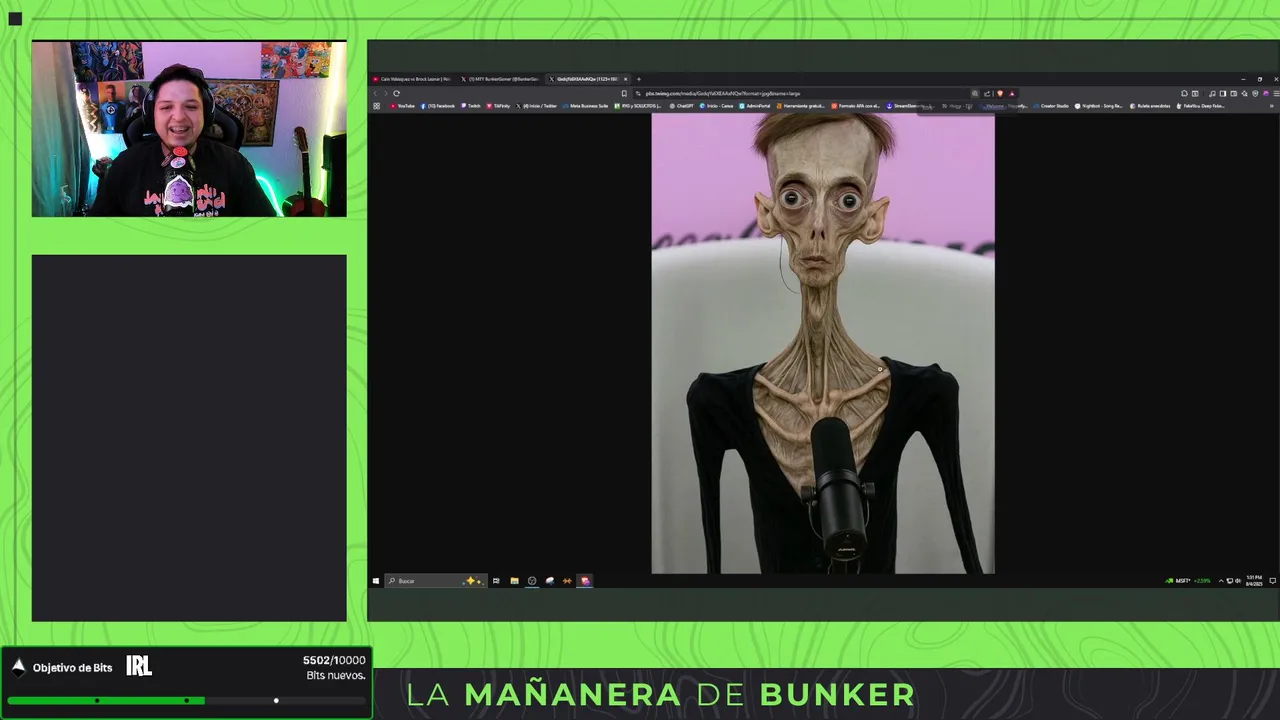Switch to Cain Velasquez vs Brock Lesnar tab
Screen dimensions: 1280x720
pyautogui.click(x=413, y=79)
